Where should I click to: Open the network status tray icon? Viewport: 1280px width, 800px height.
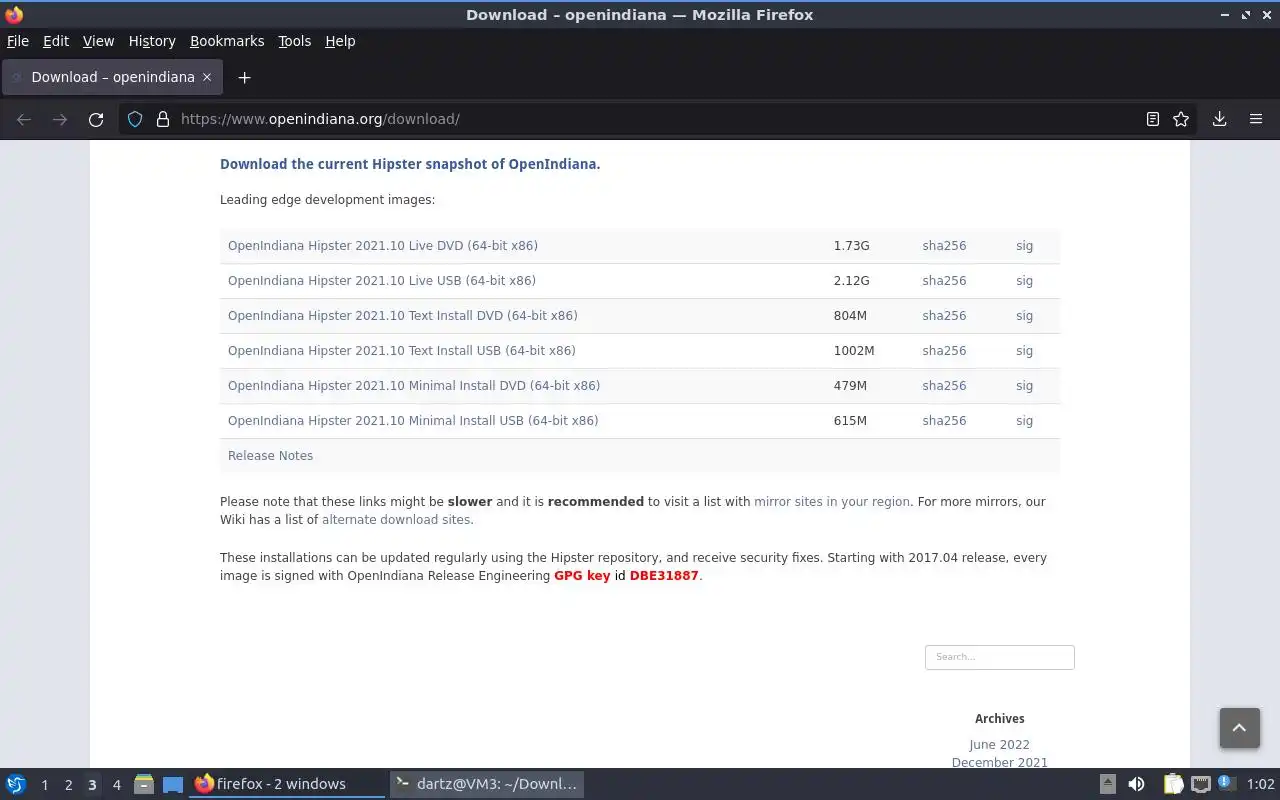(x=1201, y=784)
